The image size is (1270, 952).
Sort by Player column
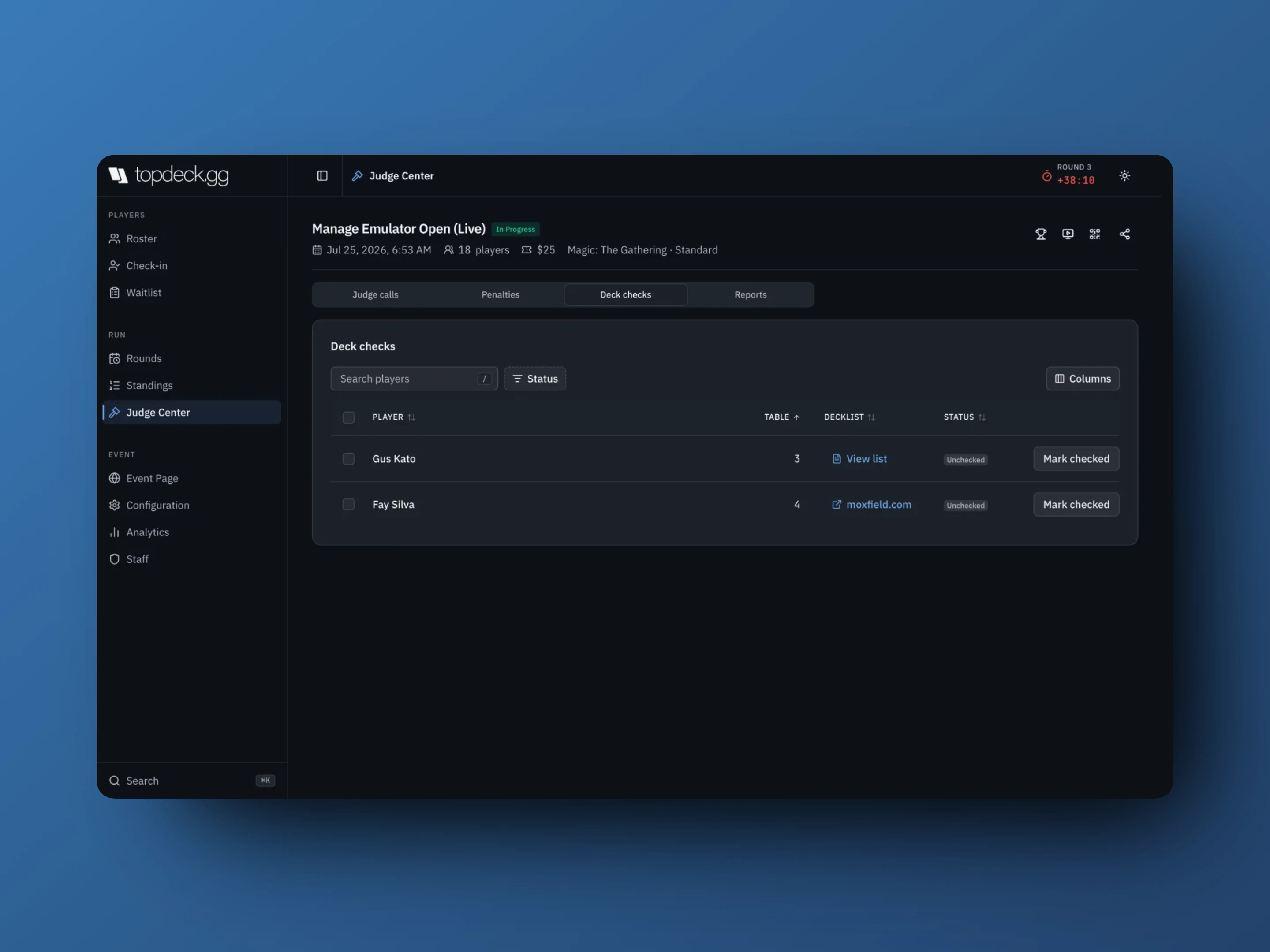393,417
